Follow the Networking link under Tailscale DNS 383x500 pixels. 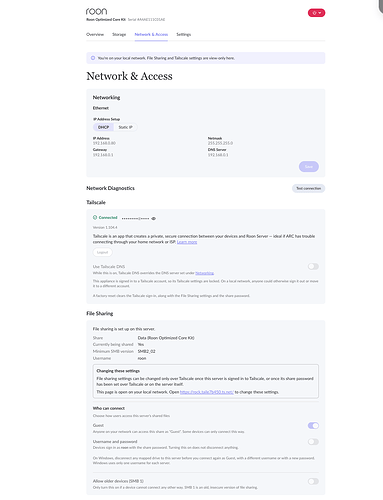[x=204, y=273]
